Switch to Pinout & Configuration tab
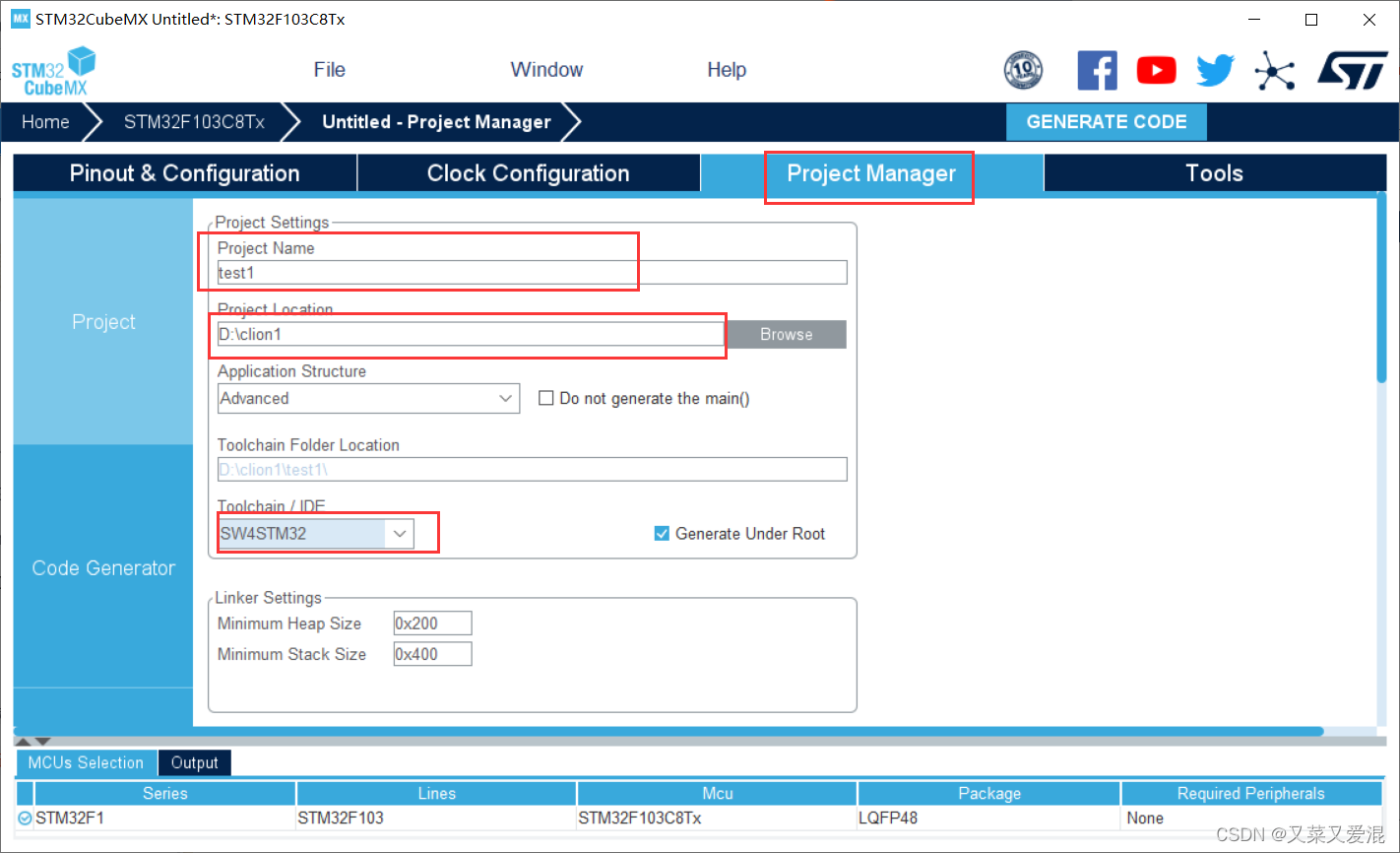Viewport: 1400px width, 853px height. (185, 173)
